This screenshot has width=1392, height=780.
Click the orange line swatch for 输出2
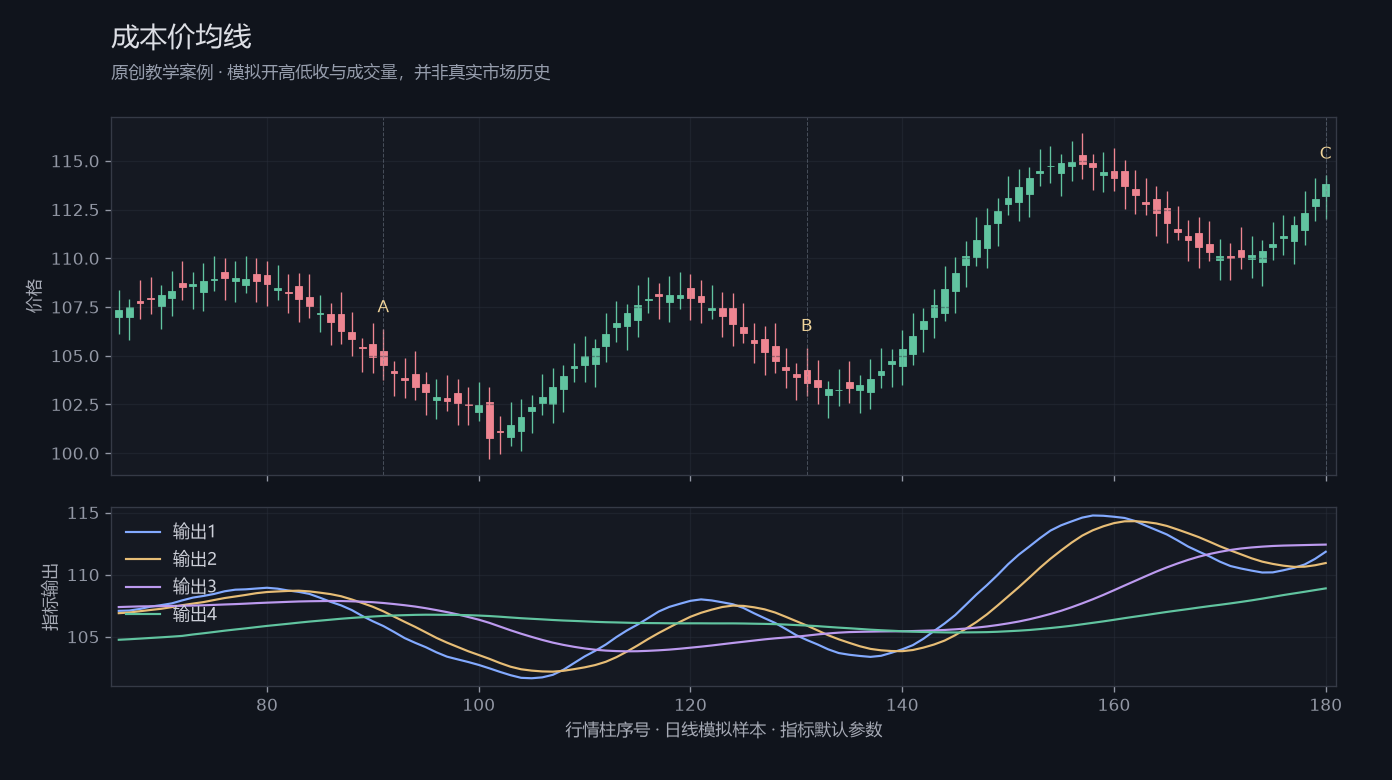coord(143,559)
